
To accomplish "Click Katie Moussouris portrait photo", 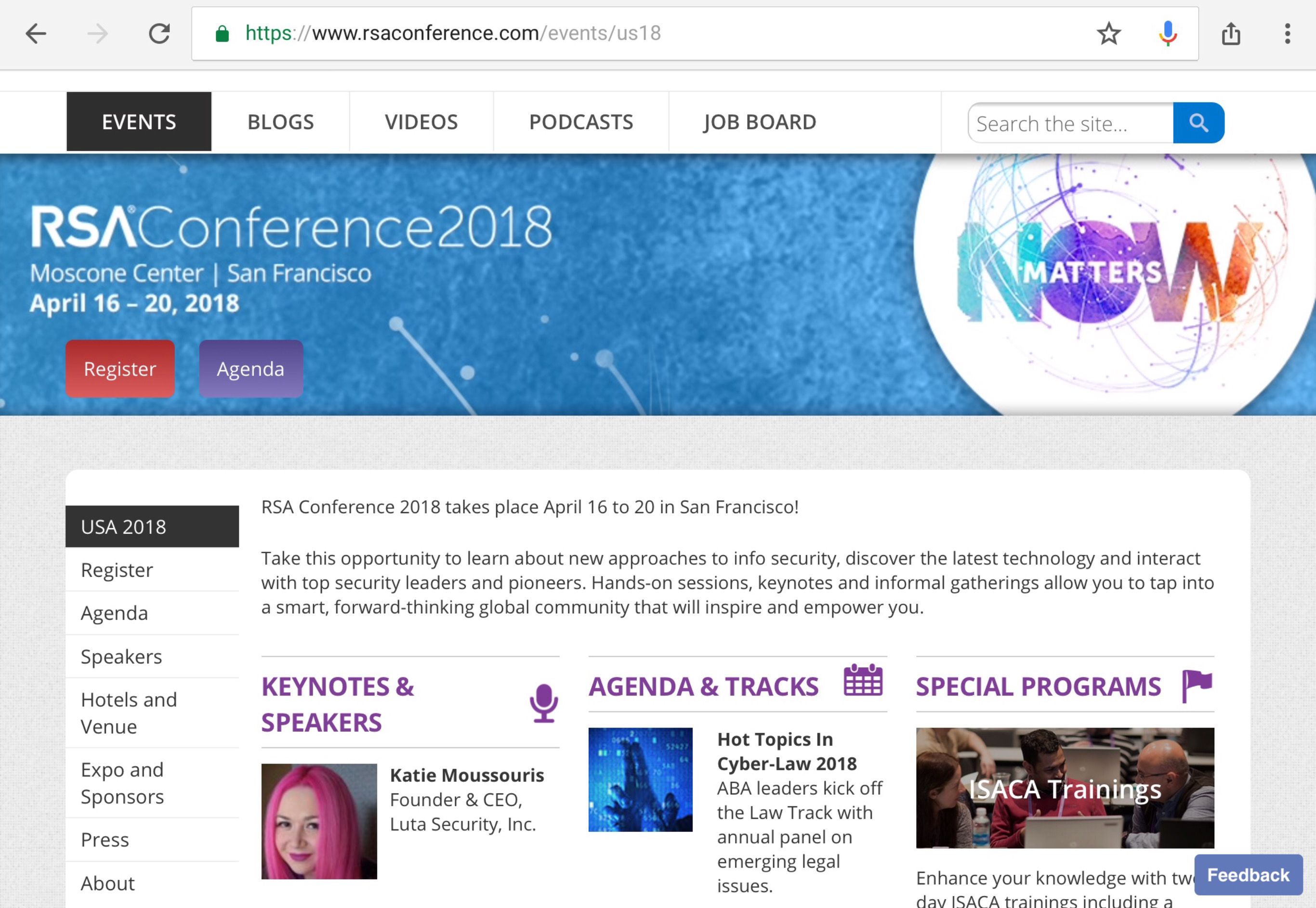I will coord(319,821).
